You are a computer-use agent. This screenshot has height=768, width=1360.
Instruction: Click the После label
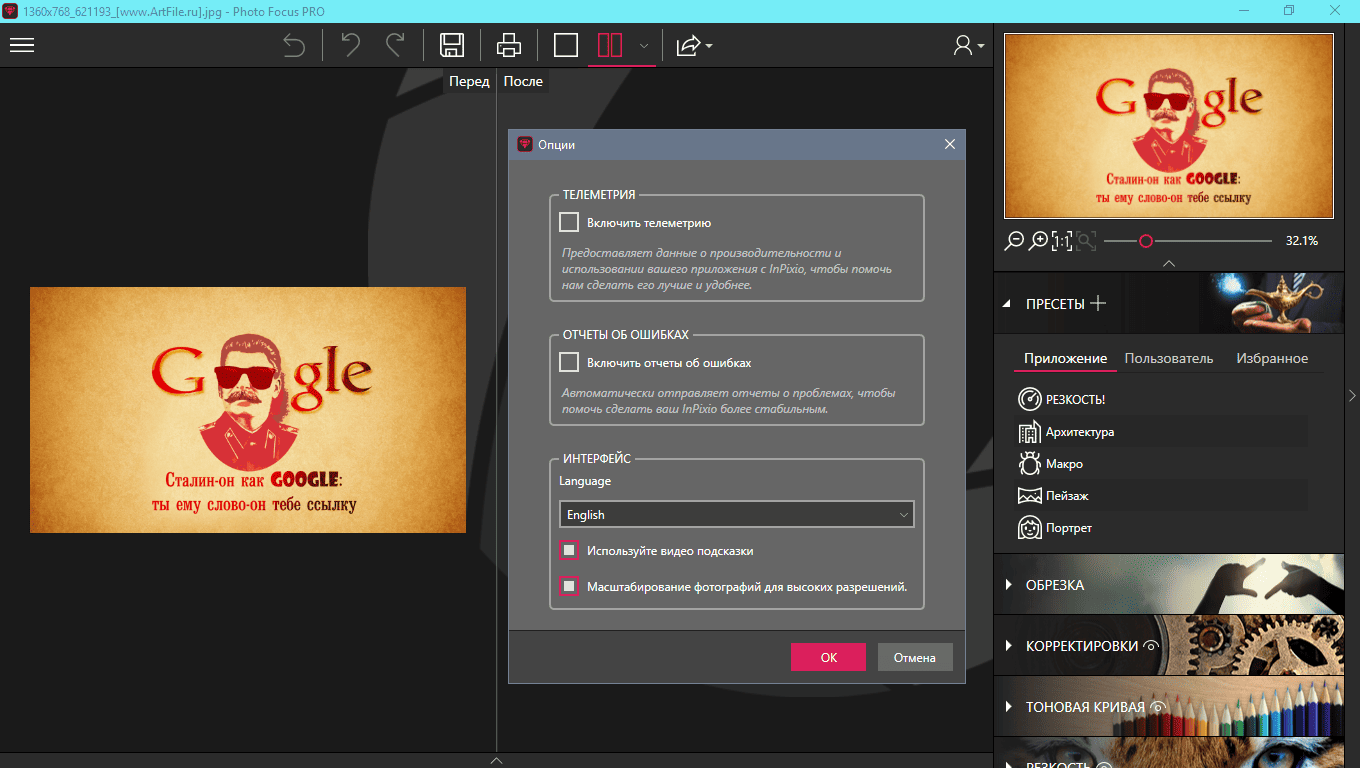pos(523,81)
